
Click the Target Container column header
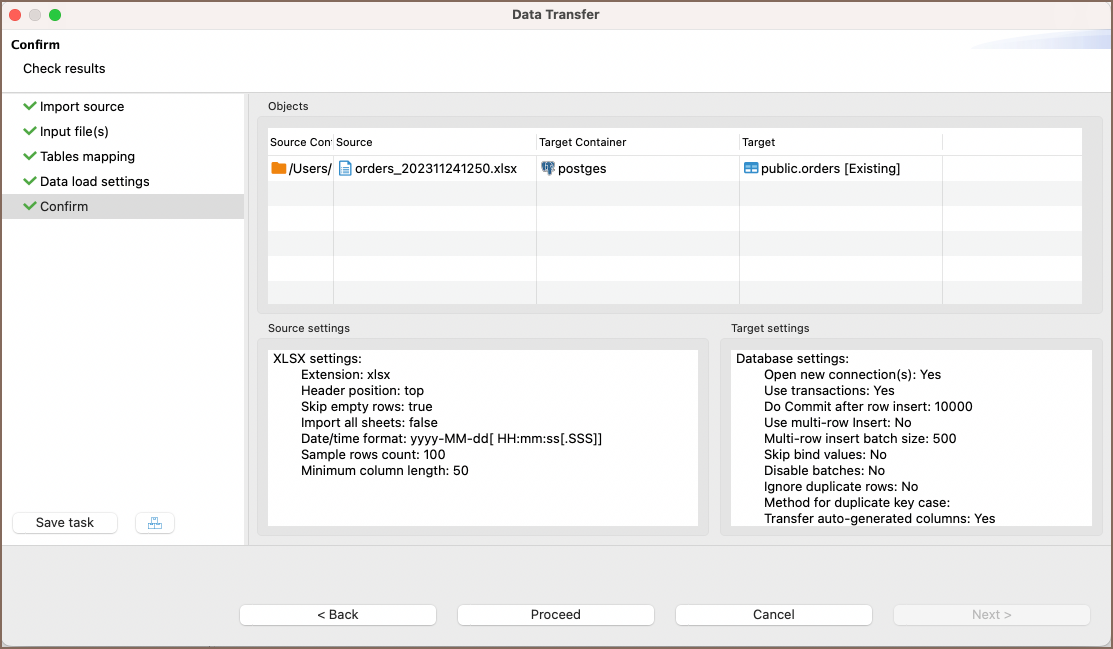pyautogui.click(x=583, y=142)
